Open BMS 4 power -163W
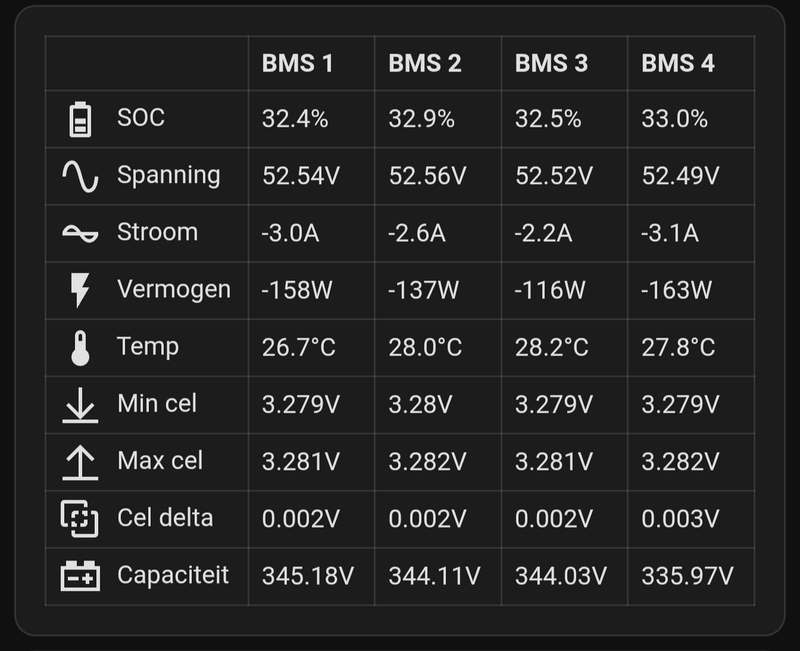800x651 pixels. tap(677, 290)
